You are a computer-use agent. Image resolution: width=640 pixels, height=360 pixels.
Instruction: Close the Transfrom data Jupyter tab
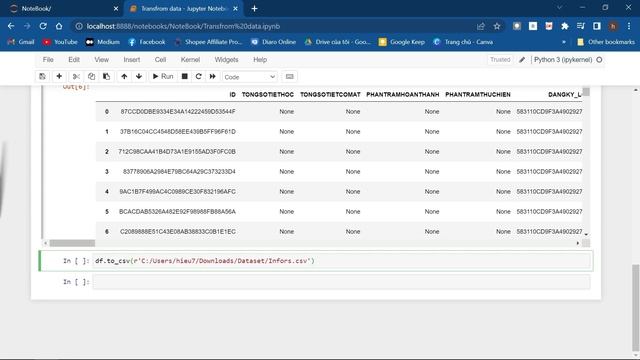coord(236,9)
